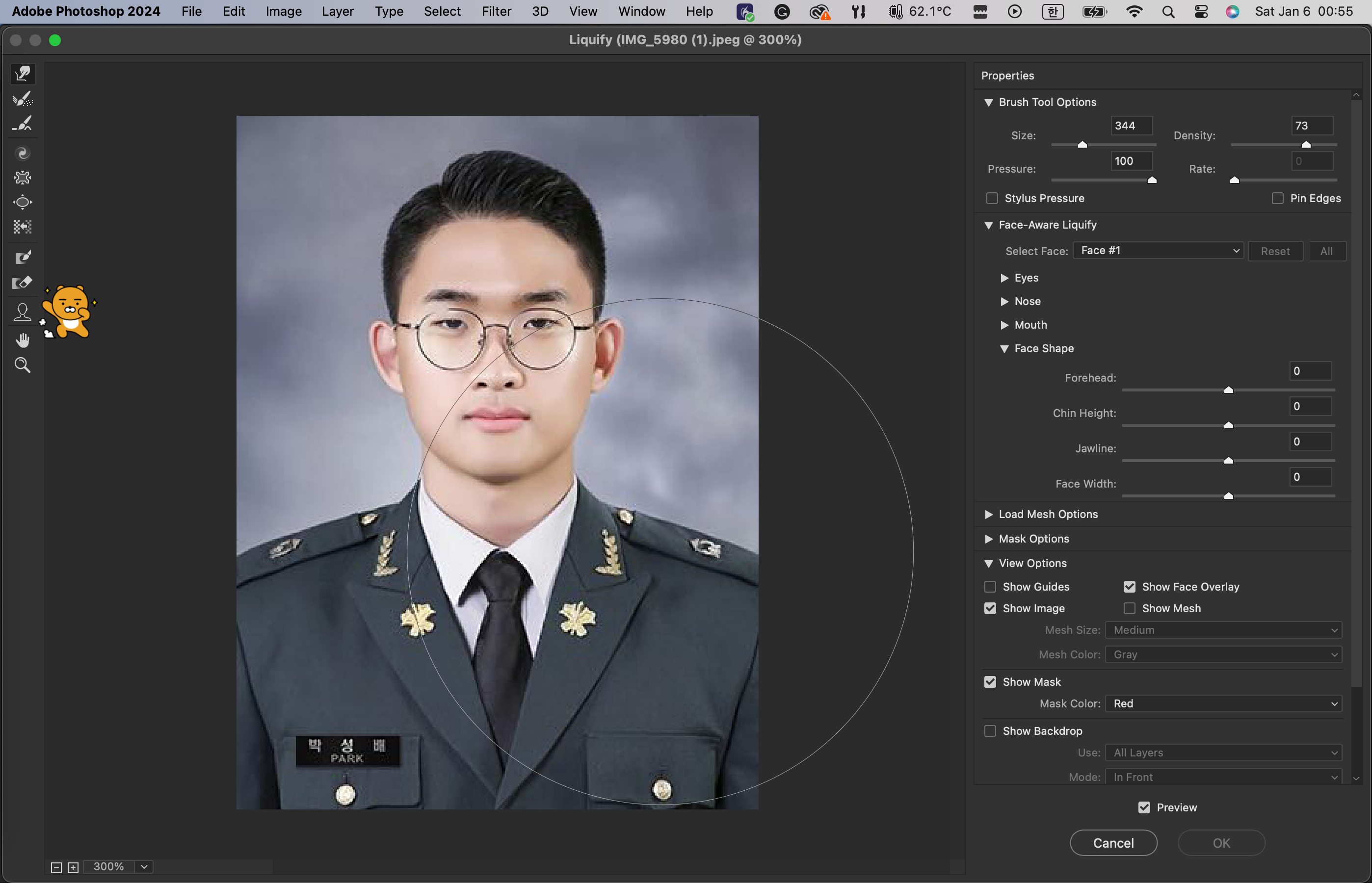Select the Pucker tool
This screenshot has height=883, width=1372.
(23, 178)
